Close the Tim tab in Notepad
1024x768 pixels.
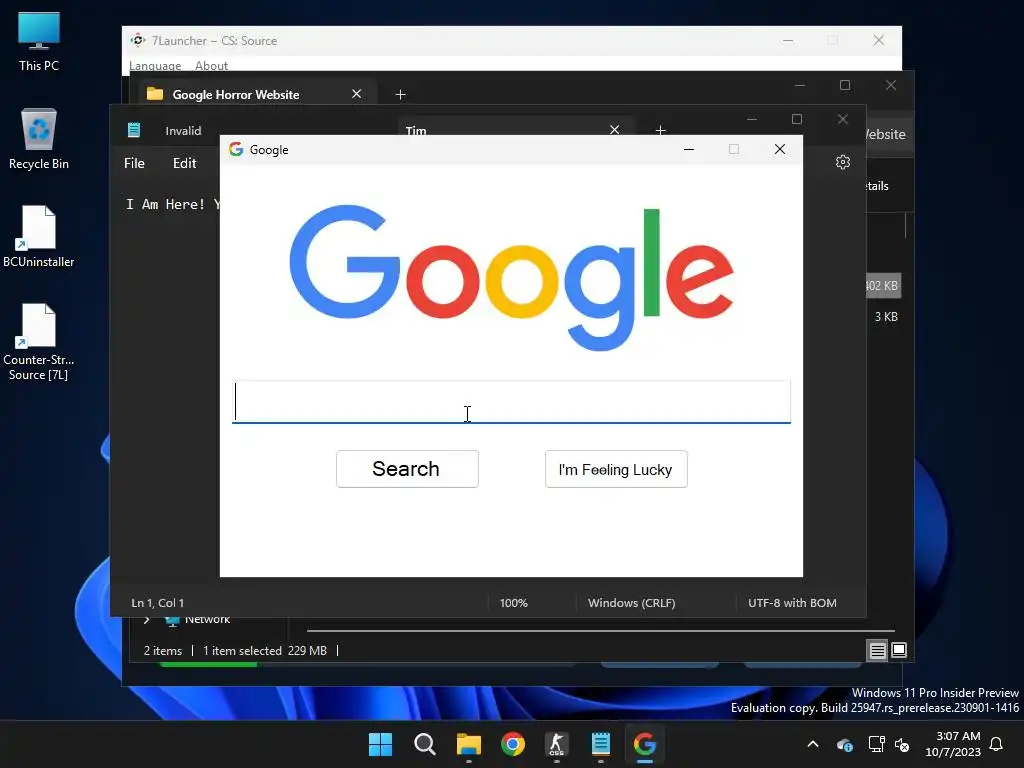tap(614, 129)
